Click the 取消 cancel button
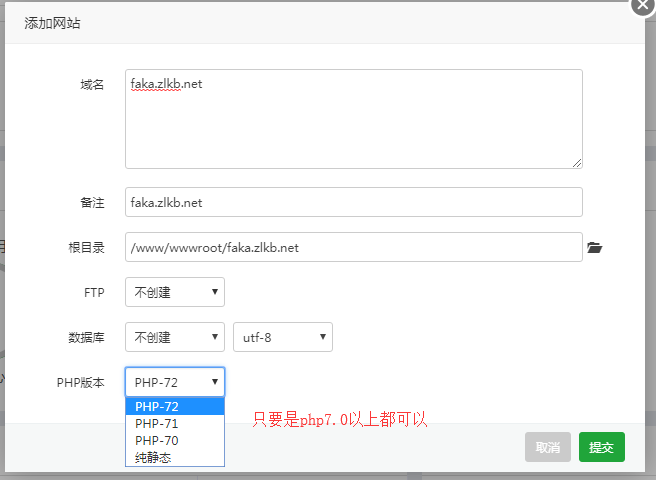Viewport: 656px width, 480px height. (x=548, y=447)
